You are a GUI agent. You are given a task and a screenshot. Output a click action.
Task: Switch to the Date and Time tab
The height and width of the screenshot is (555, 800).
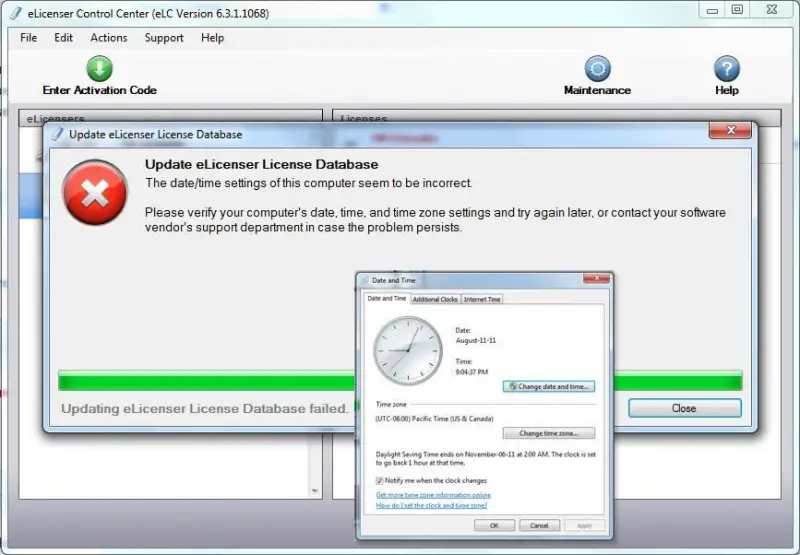386,298
